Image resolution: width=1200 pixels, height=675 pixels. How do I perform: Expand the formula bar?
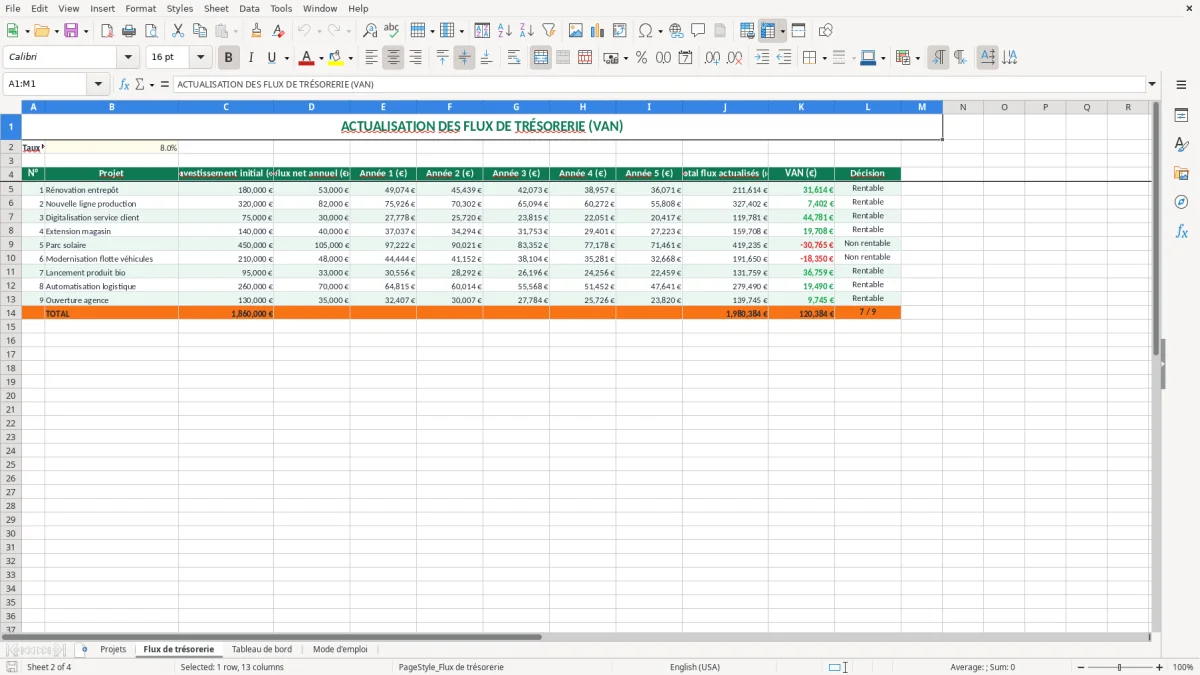pyautogui.click(x=1152, y=84)
